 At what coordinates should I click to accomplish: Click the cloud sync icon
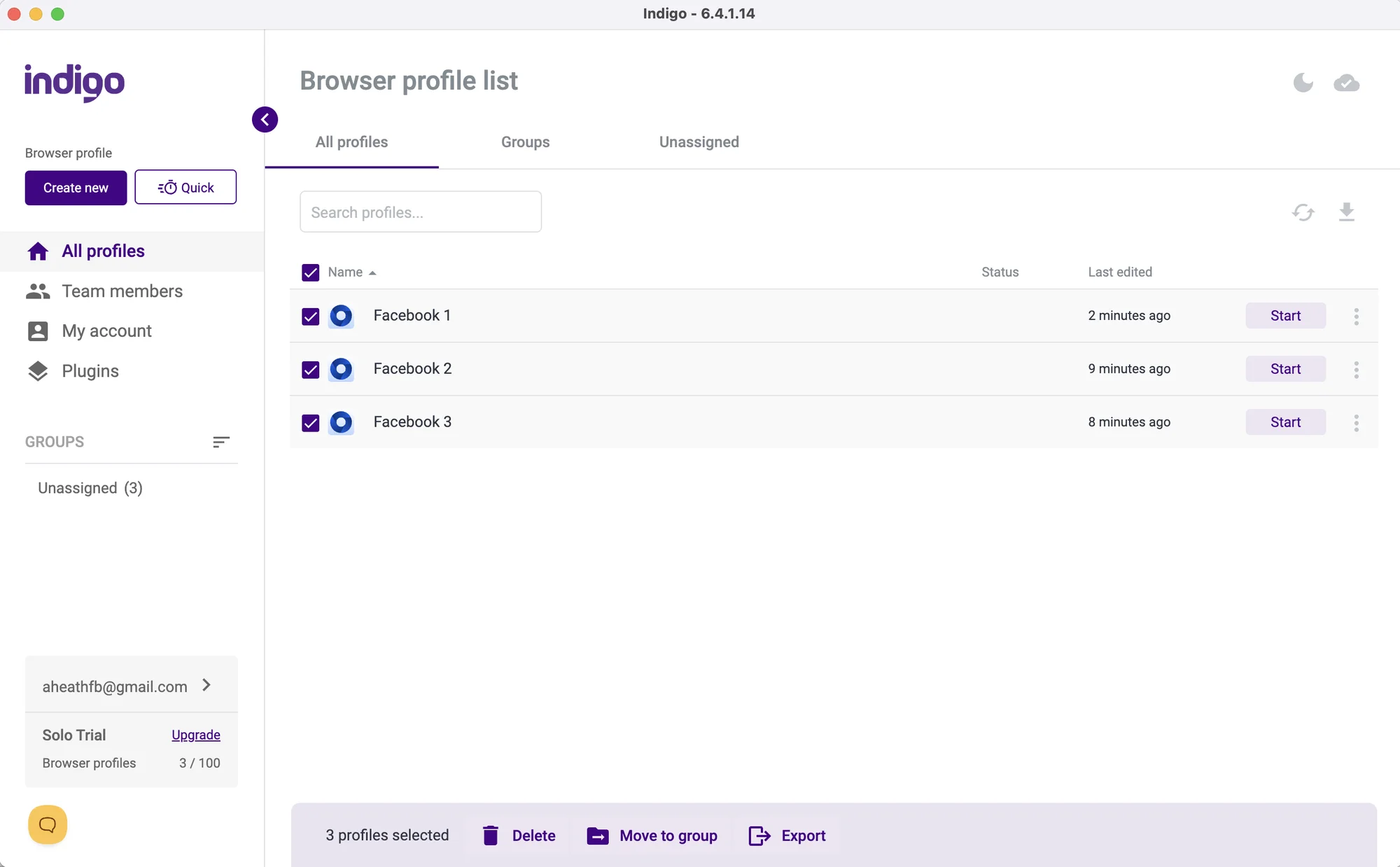click(x=1347, y=83)
